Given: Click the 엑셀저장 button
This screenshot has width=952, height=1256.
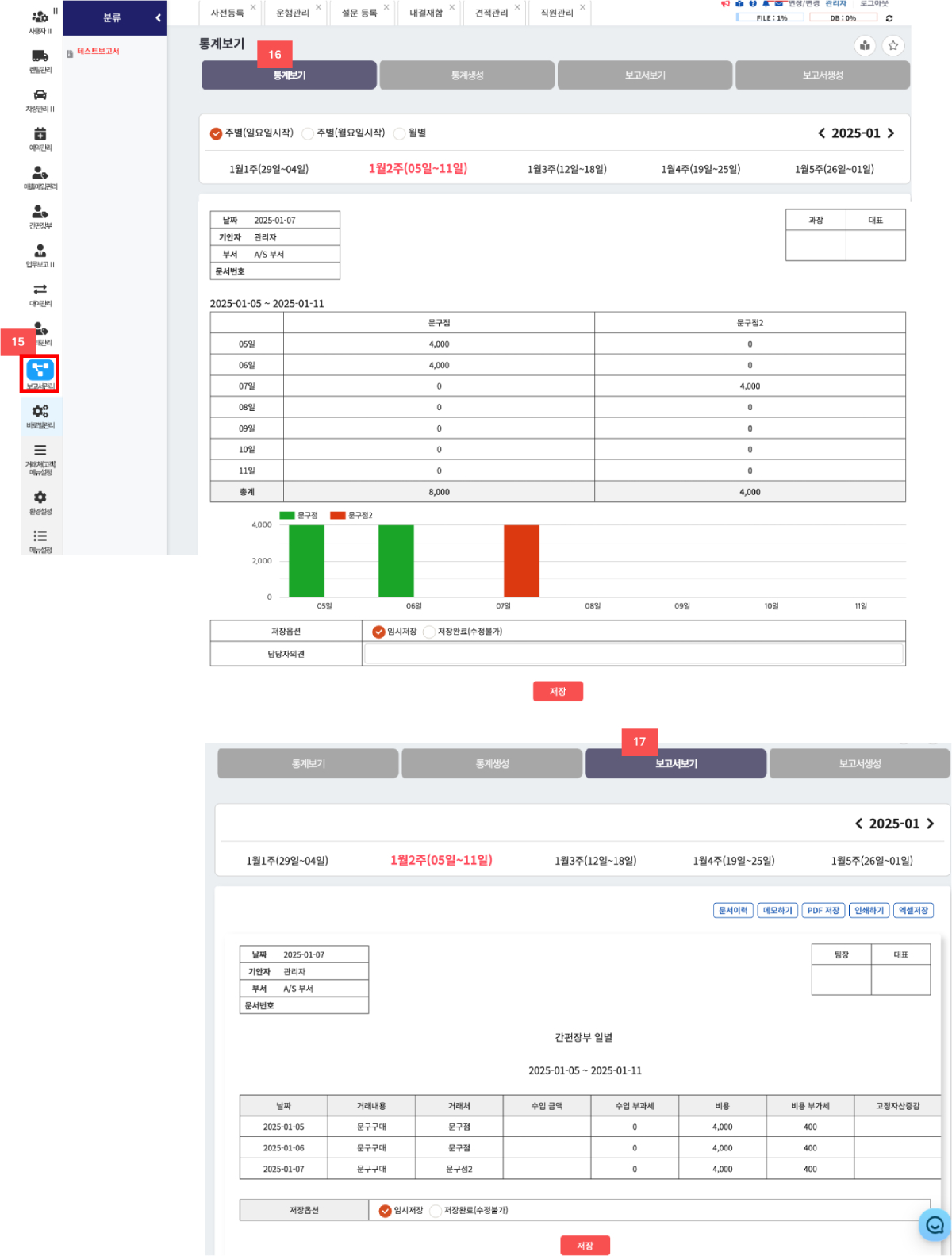Looking at the screenshot, I should point(913,911).
